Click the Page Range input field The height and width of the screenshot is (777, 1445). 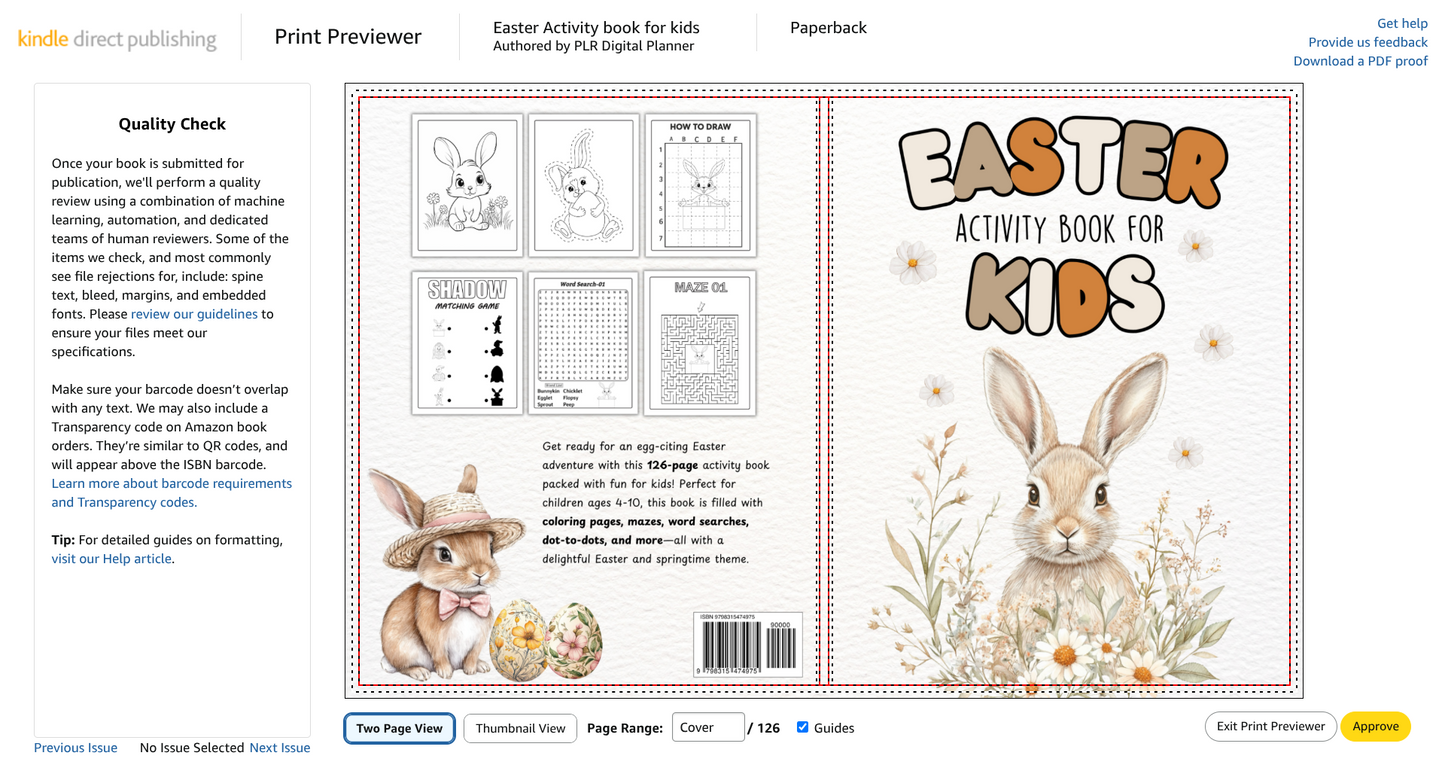707,727
